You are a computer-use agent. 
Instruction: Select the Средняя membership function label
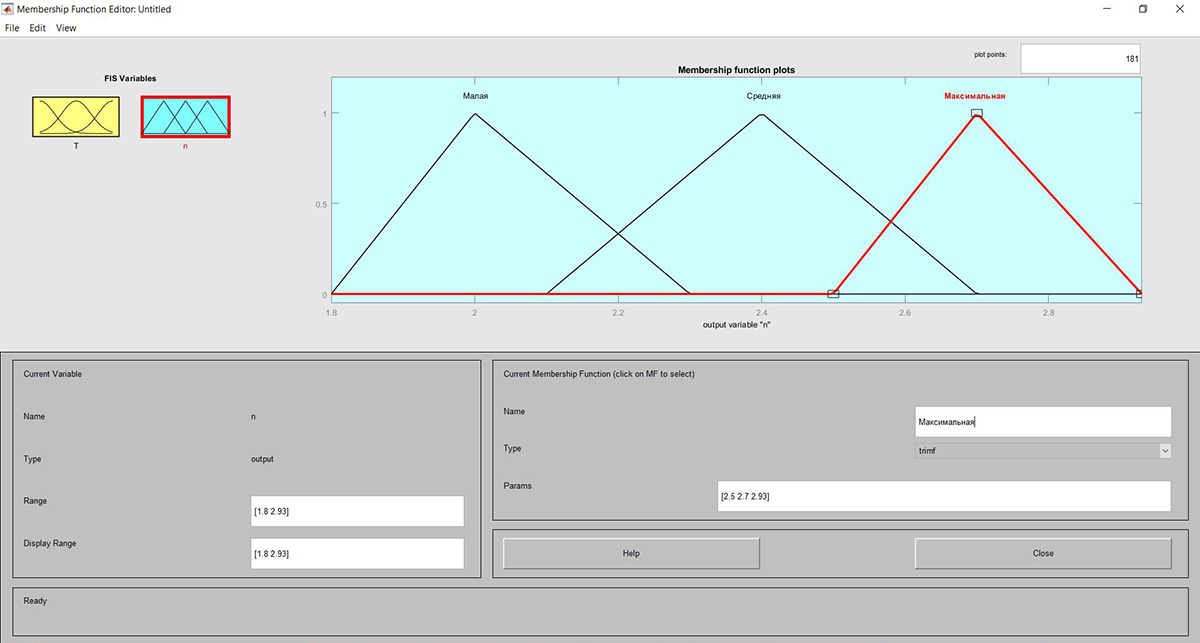(x=762, y=96)
